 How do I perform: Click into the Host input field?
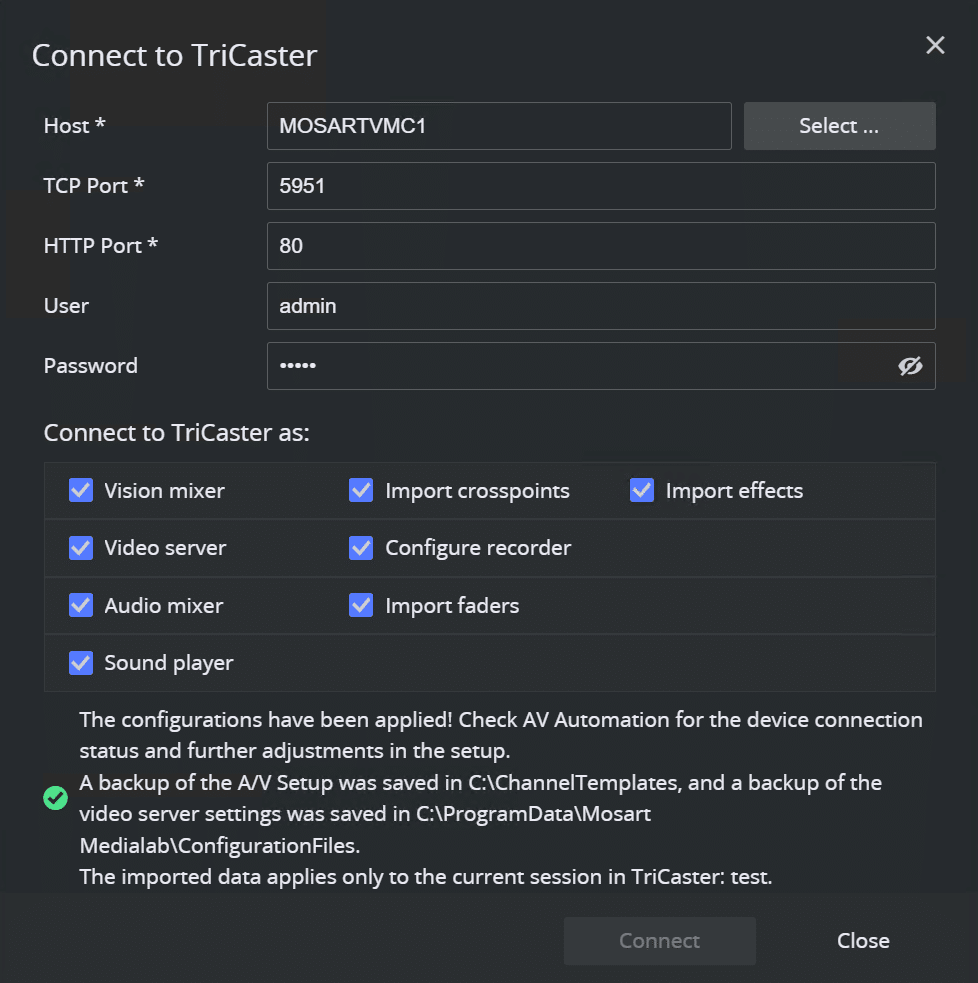(x=499, y=126)
